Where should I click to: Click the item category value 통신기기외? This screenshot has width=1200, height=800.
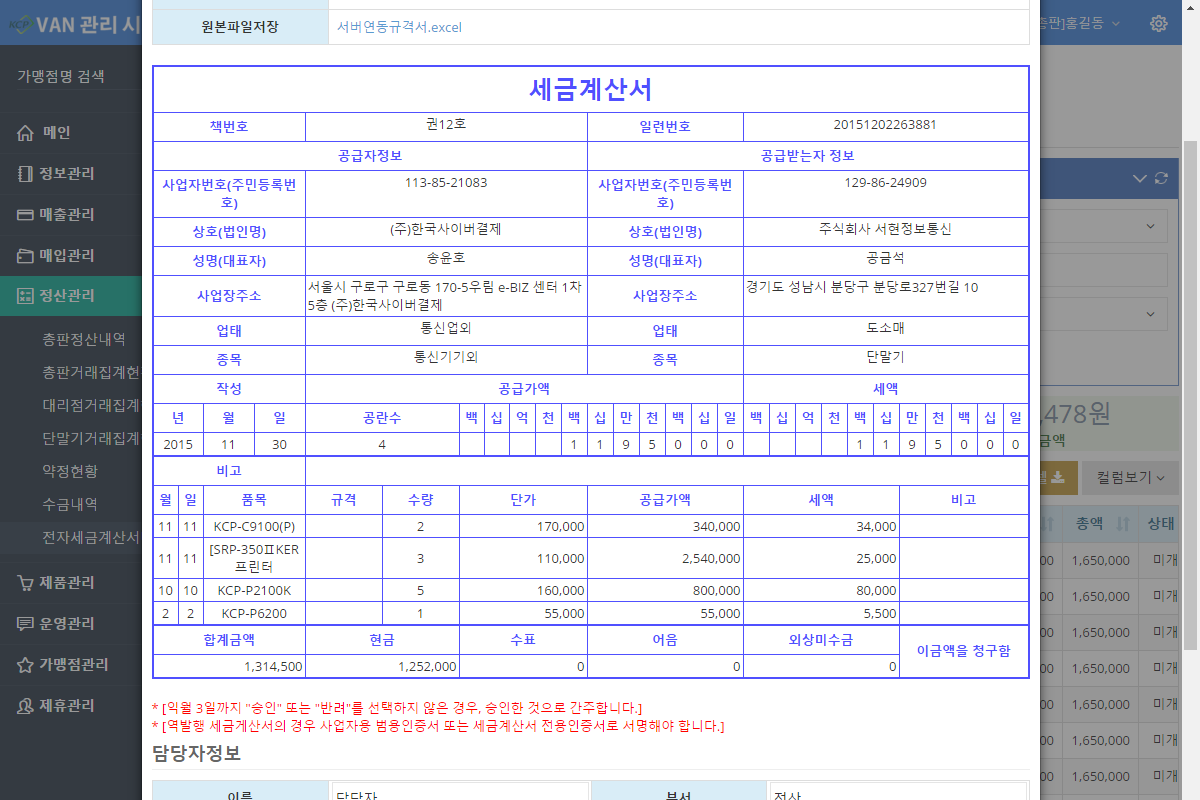(446, 357)
